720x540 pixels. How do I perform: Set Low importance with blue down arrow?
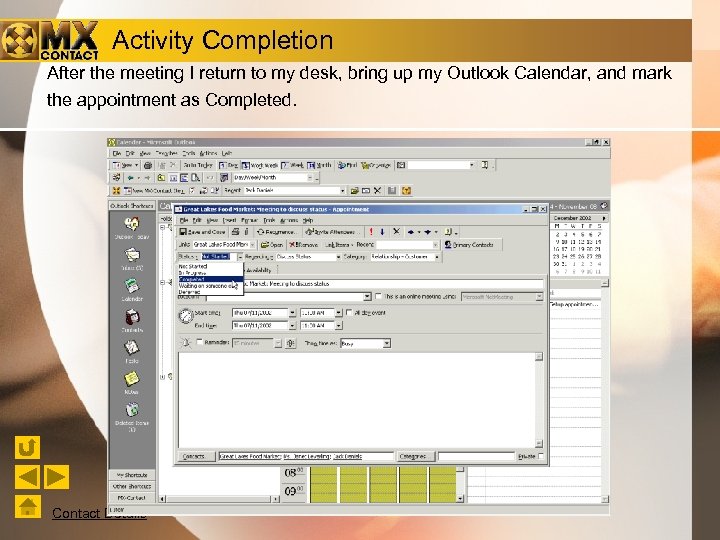tap(382, 232)
